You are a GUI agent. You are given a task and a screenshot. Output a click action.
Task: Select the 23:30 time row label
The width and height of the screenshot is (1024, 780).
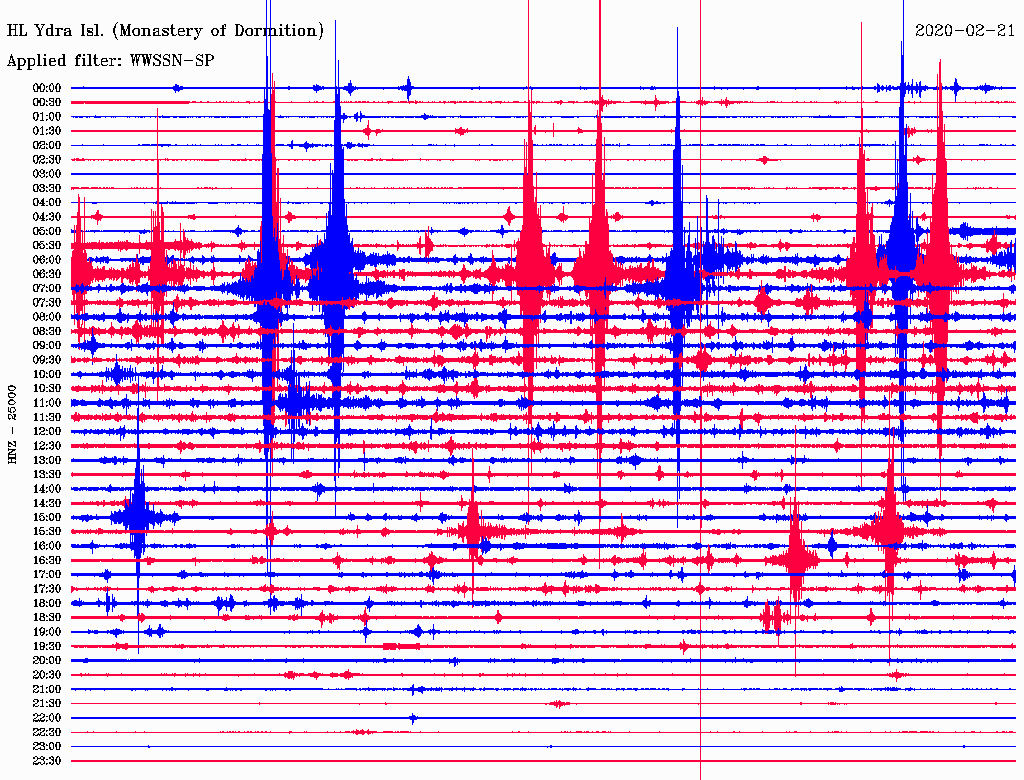[x=47, y=760]
